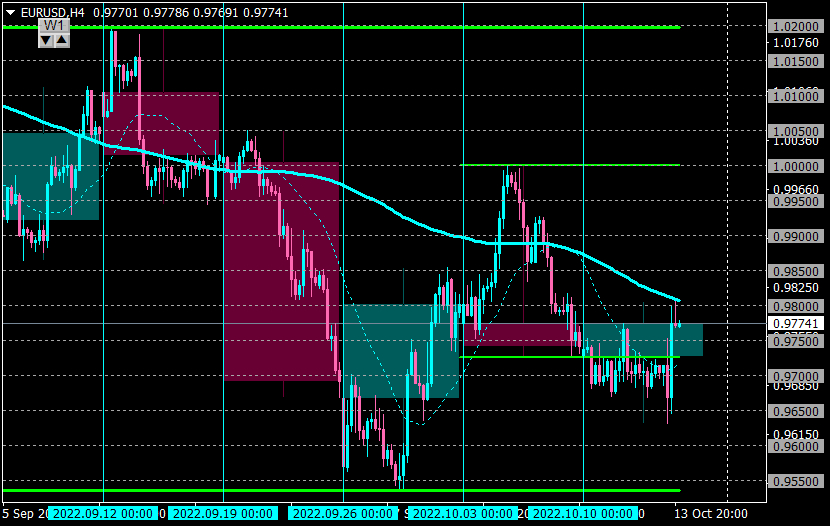Screen dimensions: 830x526
Task: Click the 13 Oct 20:00 time label
Action: 710,513
